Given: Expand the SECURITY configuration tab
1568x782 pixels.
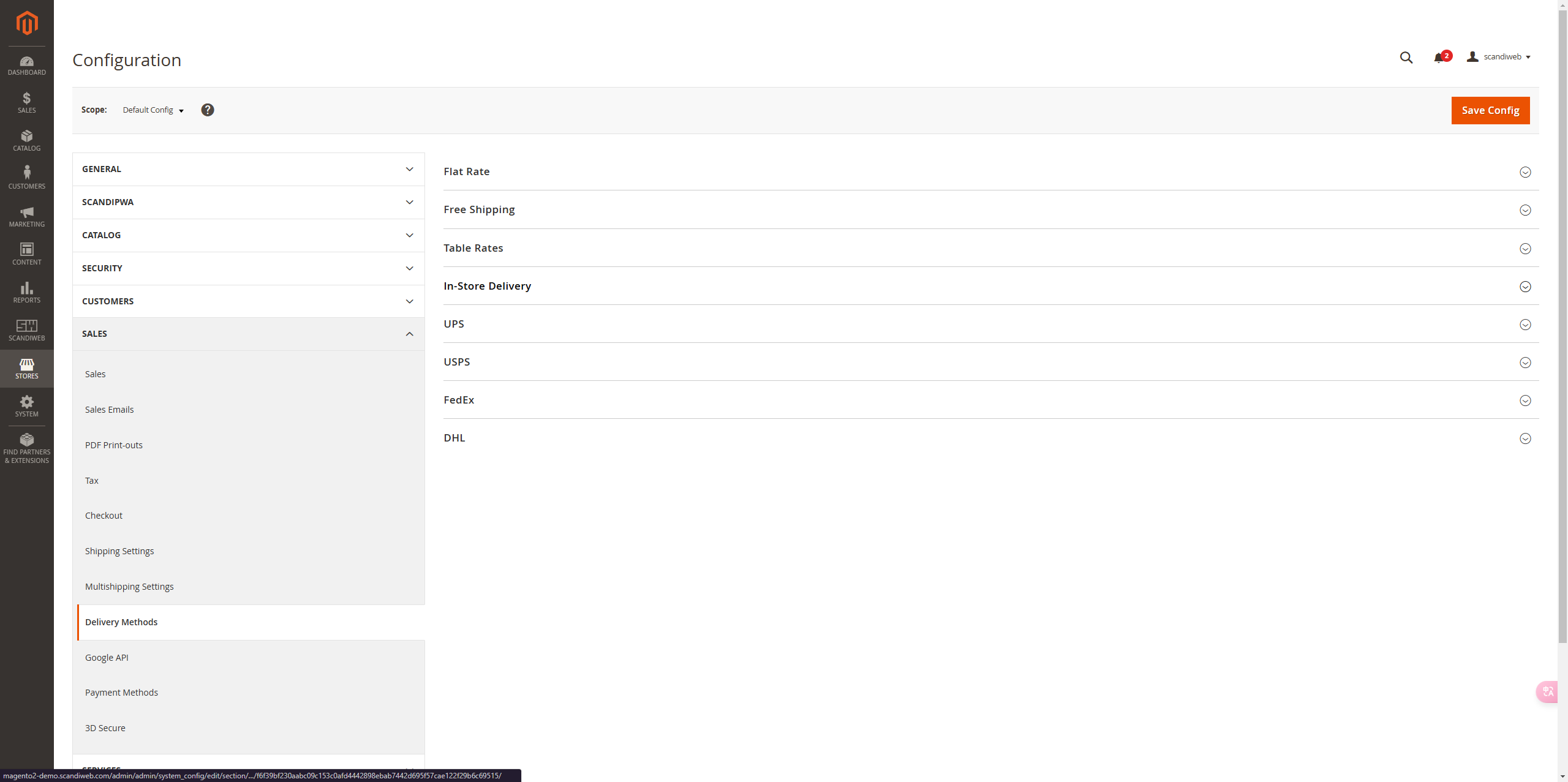Looking at the screenshot, I should coord(249,268).
